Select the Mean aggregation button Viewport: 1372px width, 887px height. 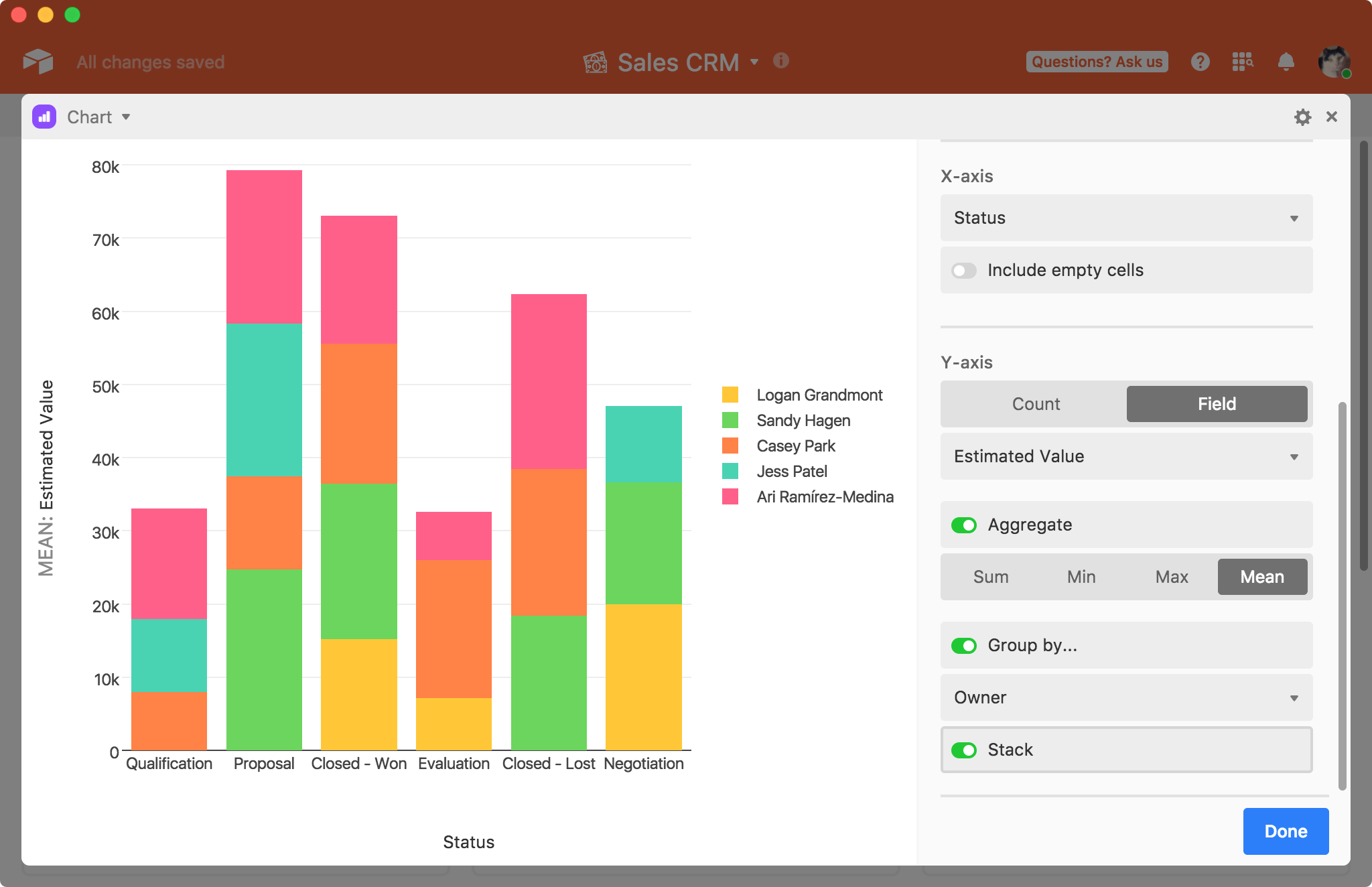1261,576
